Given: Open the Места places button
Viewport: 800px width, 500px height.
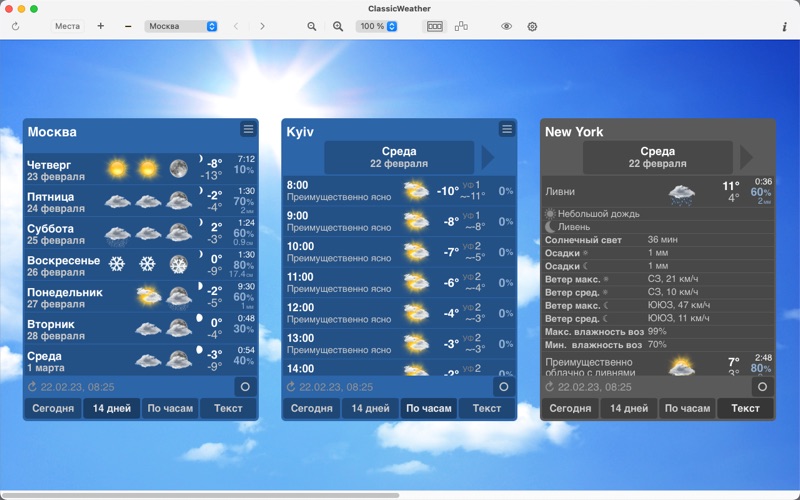Looking at the screenshot, I should click(x=67, y=26).
